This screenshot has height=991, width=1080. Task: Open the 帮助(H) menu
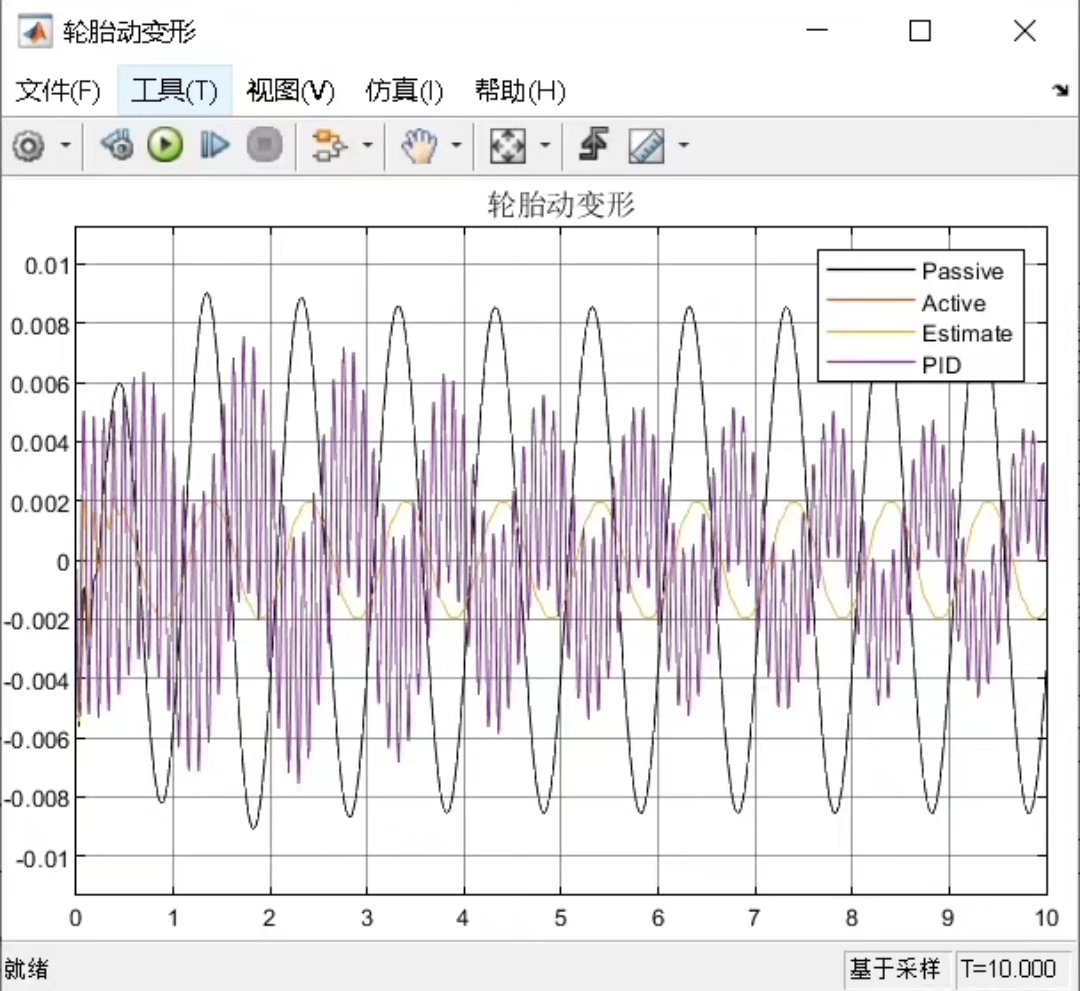[520, 91]
